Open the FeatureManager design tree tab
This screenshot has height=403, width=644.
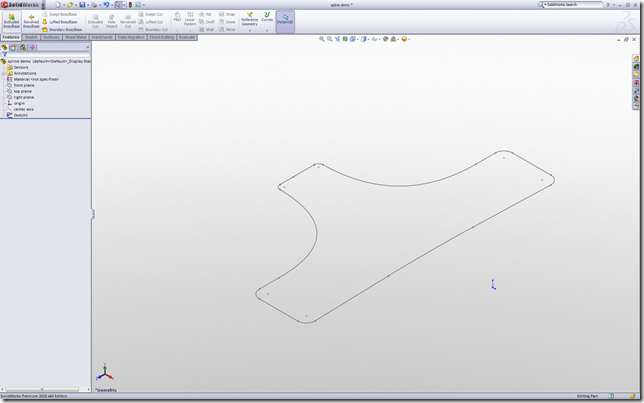(x=5, y=48)
